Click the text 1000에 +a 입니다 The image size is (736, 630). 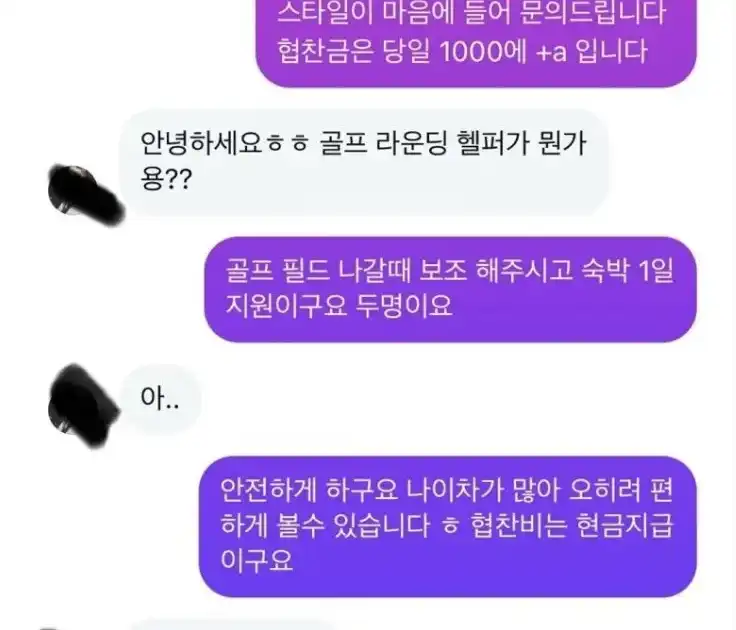[x=543, y=51]
